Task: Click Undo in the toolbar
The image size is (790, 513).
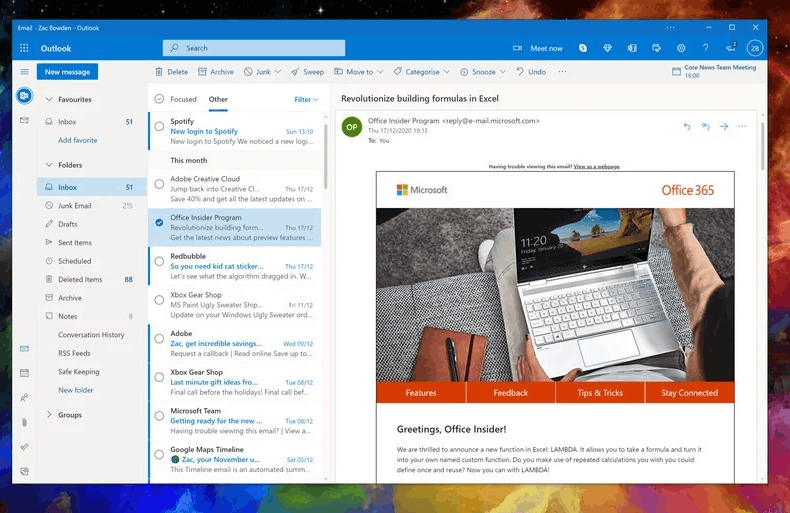Action: point(531,72)
